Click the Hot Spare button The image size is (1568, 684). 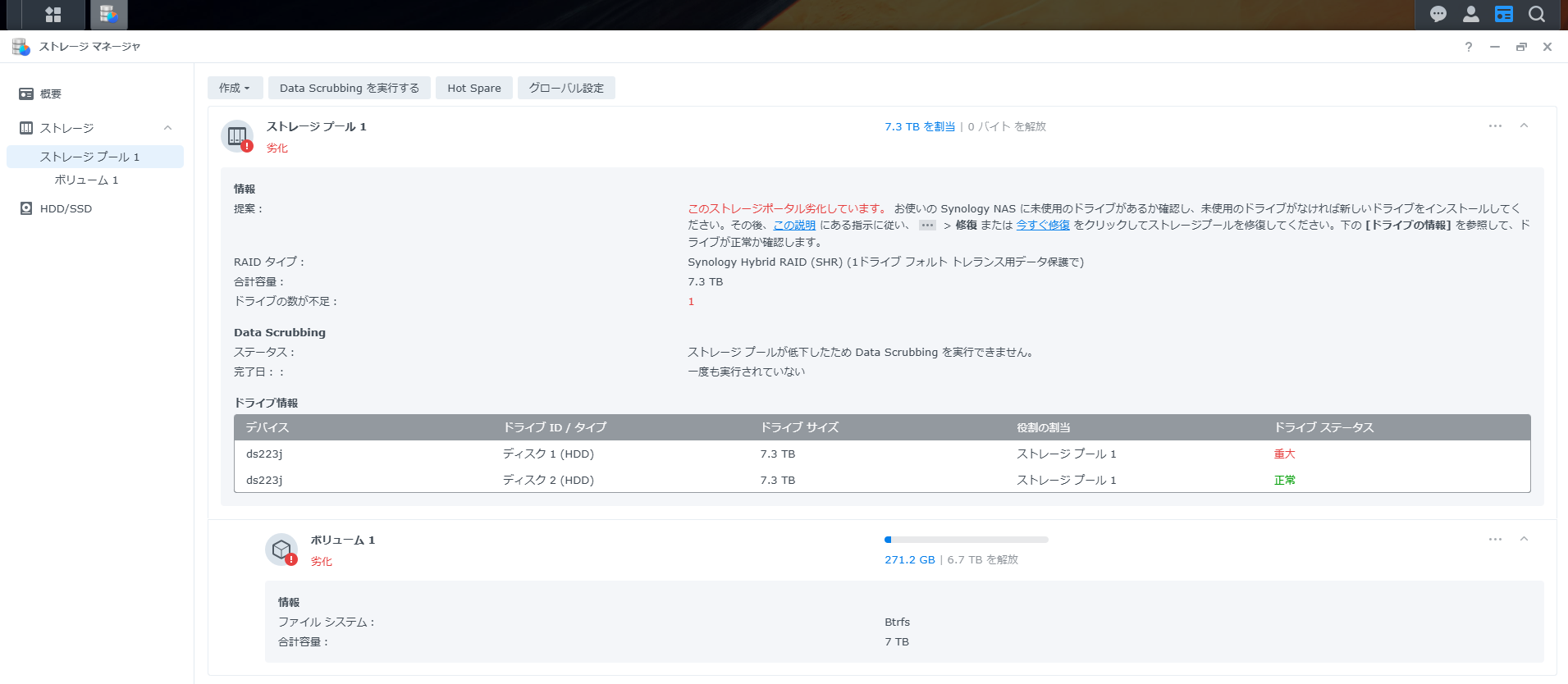point(474,88)
